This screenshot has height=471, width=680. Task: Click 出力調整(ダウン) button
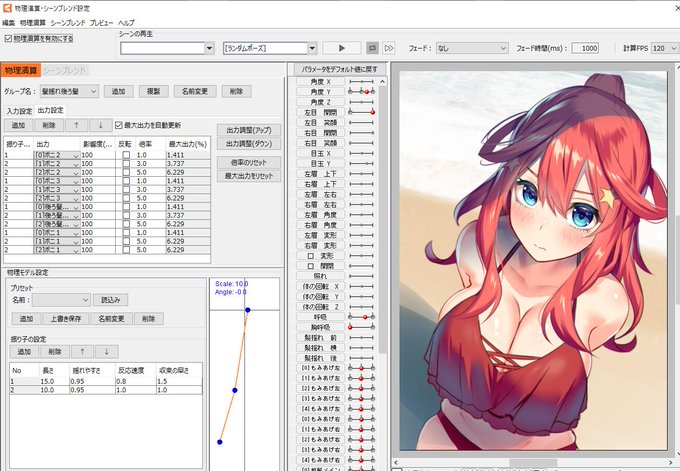click(x=249, y=144)
